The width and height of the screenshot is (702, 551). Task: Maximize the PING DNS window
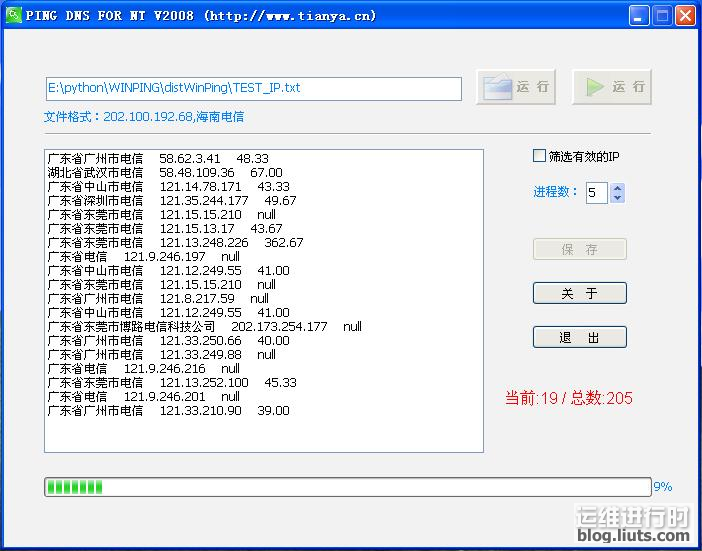[662, 16]
